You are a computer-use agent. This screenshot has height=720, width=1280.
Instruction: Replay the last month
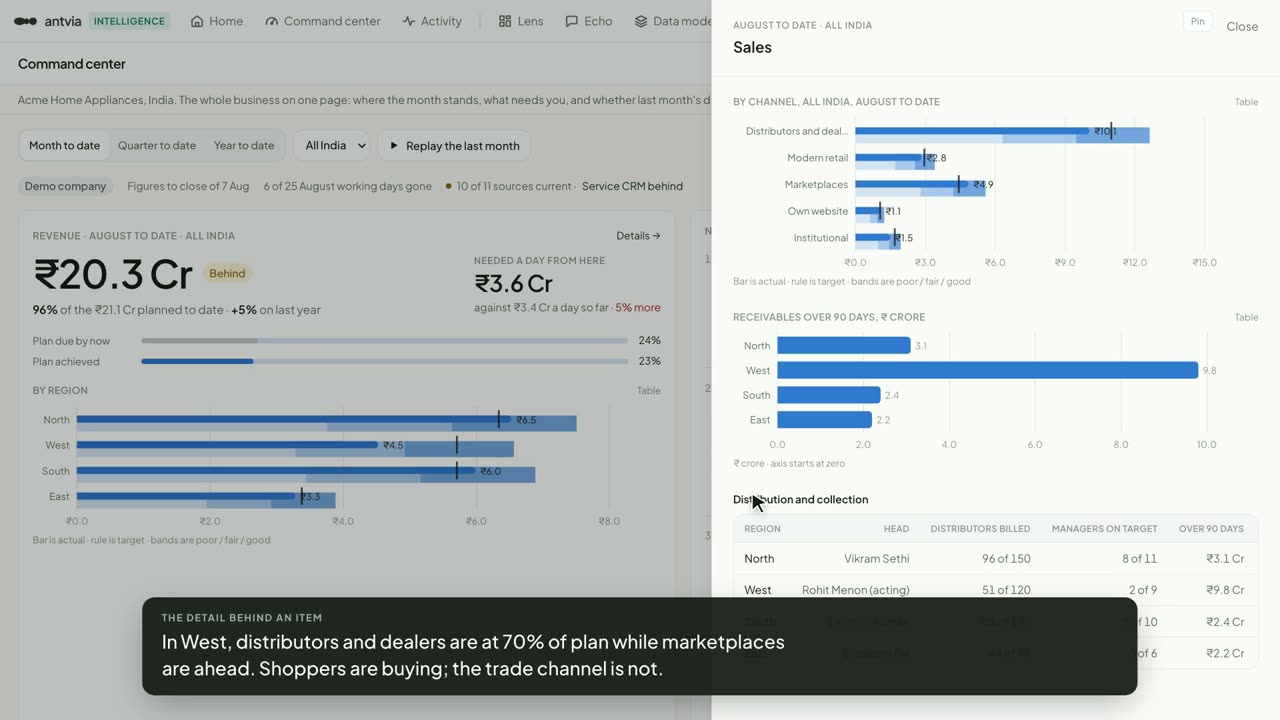454,145
